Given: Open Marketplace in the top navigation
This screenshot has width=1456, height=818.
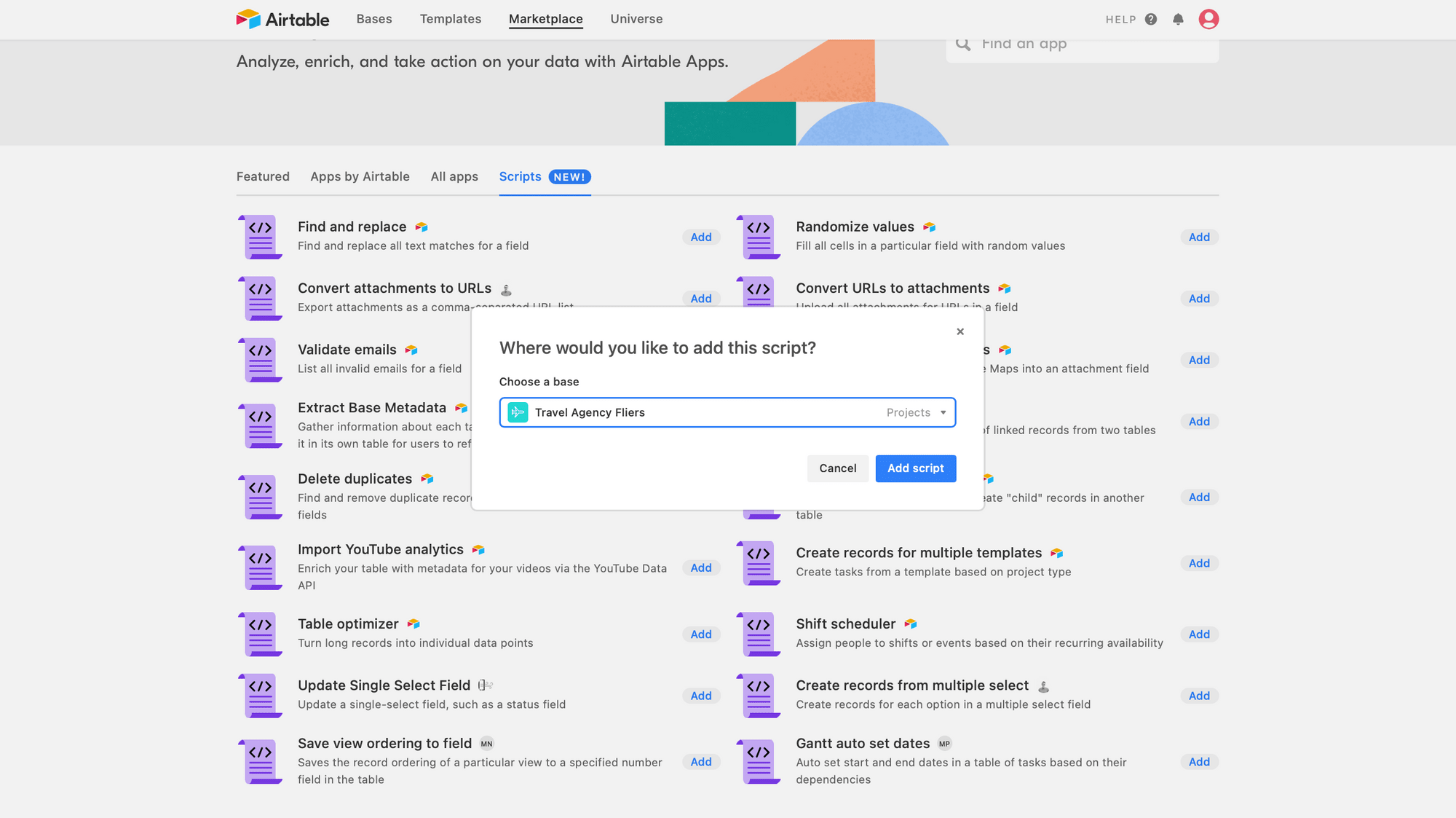Looking at the screenshot, I should click(546, 19).
